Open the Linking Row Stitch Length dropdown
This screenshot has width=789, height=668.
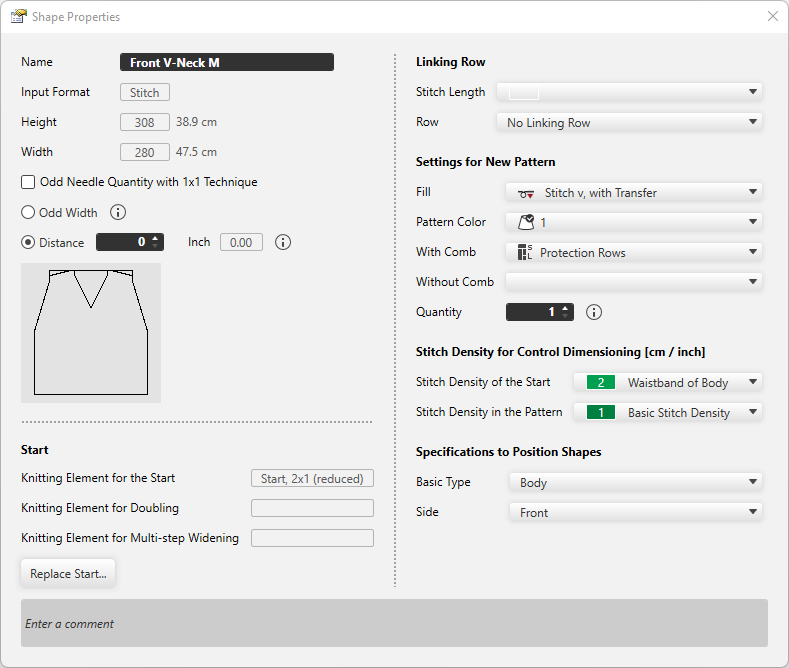click(x=629, y=92)
